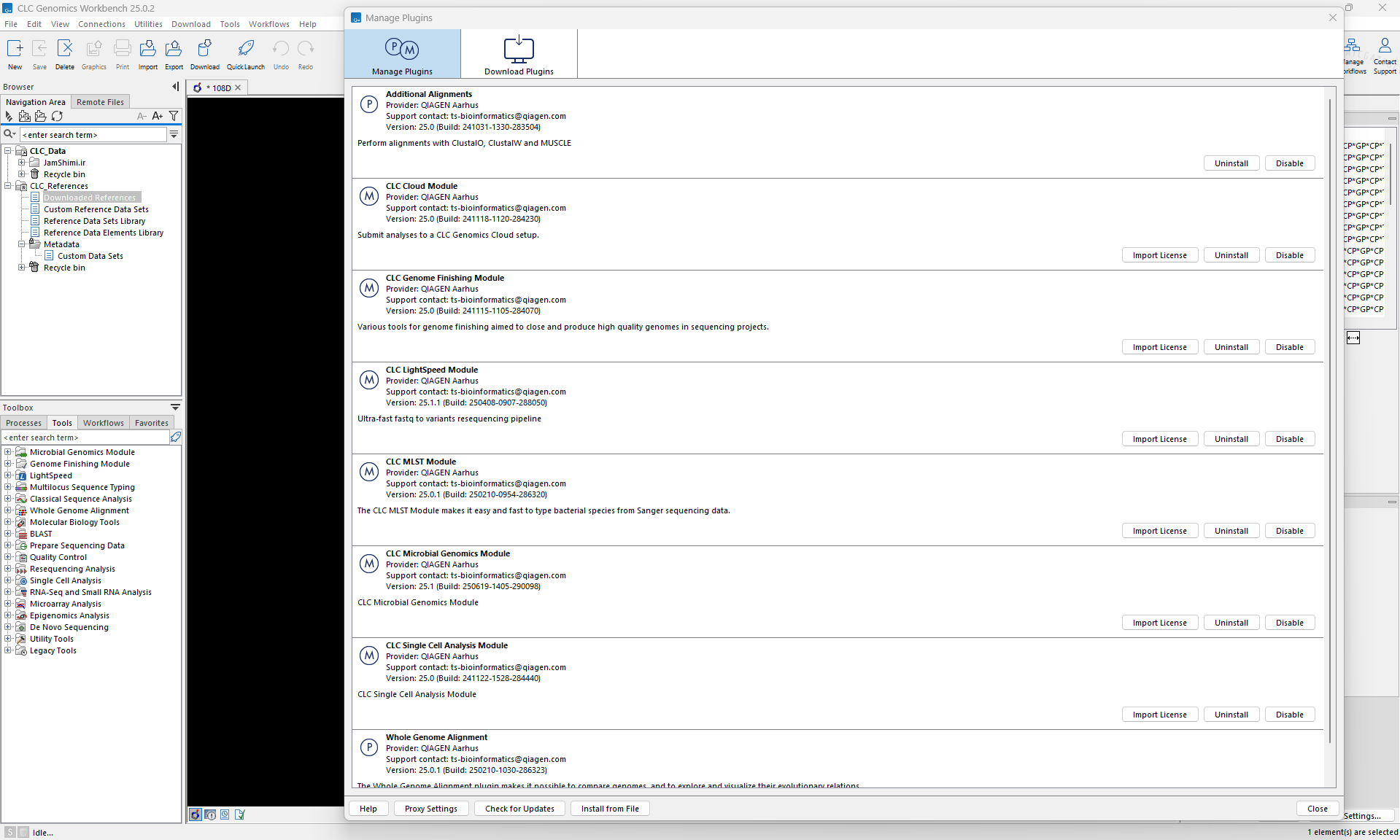Viewport: 1400px width, 840px height.
Task: Click Check for Updates button
Action: point(519,809)
